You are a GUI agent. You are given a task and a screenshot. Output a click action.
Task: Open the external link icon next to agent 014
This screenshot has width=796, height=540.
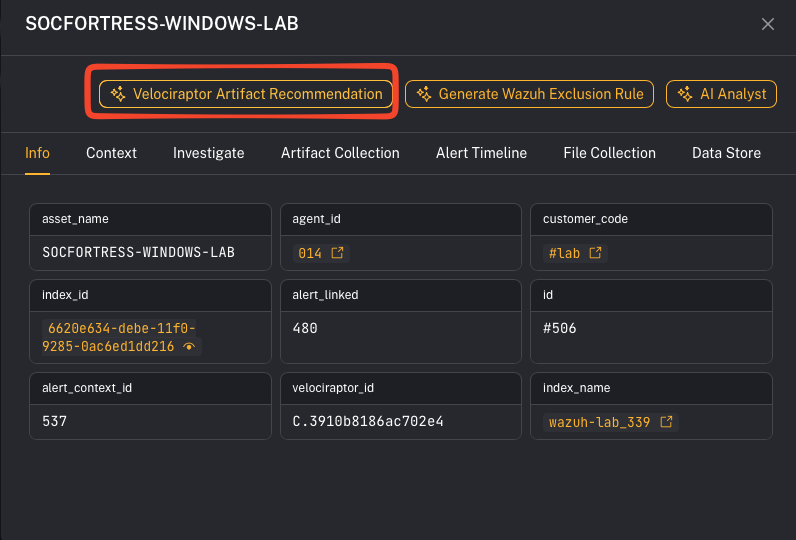pos(337,253)
